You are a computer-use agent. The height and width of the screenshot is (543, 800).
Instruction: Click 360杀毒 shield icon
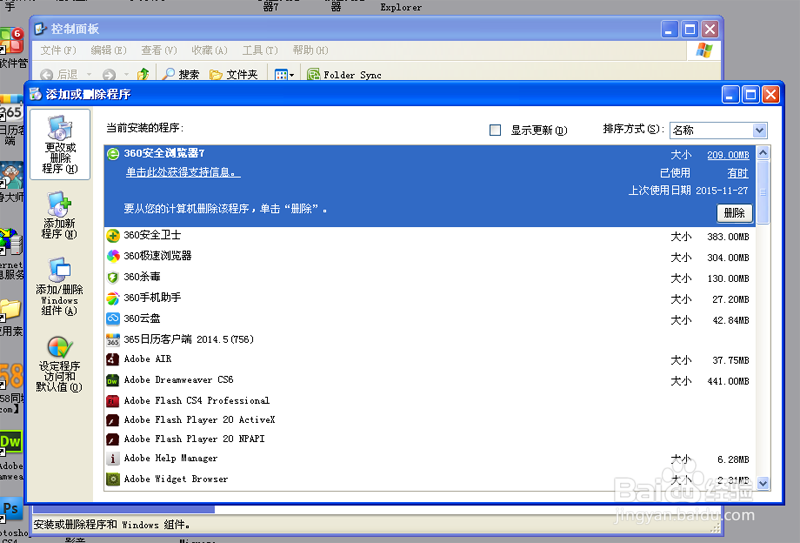pos(113,277)
